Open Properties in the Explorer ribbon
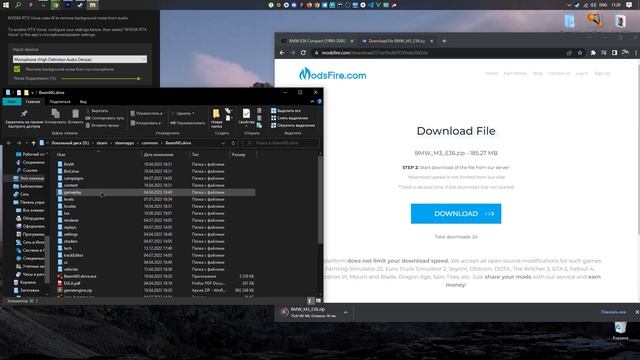 [246, 117]
